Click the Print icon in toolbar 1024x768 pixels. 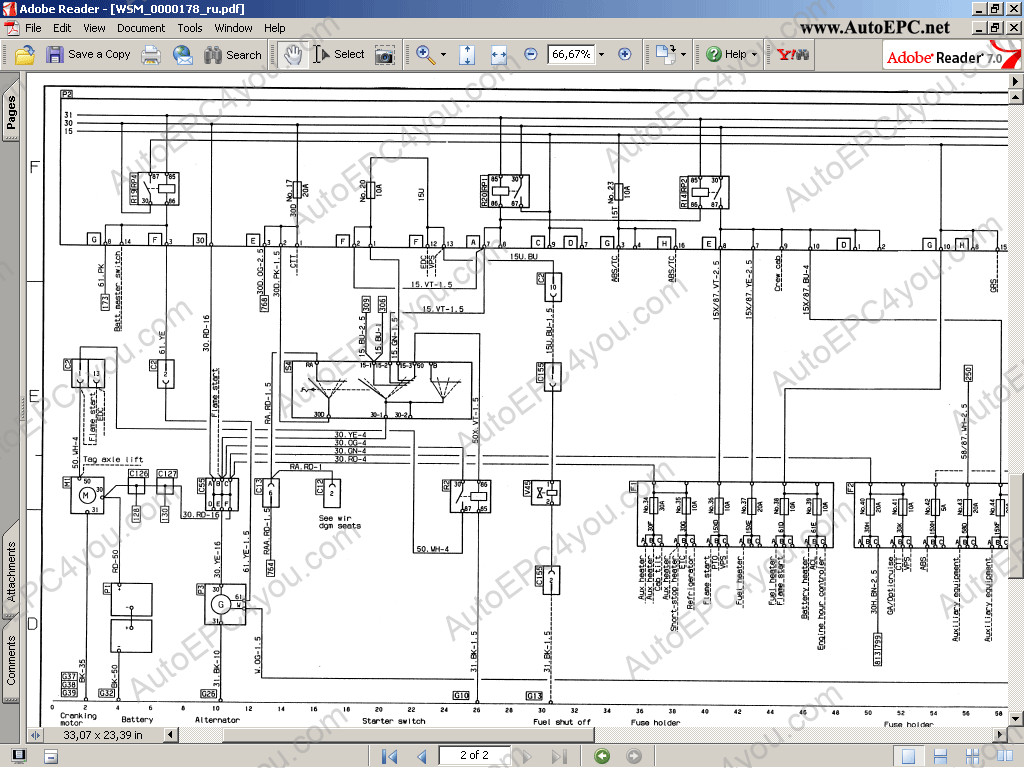pos(151,55)
